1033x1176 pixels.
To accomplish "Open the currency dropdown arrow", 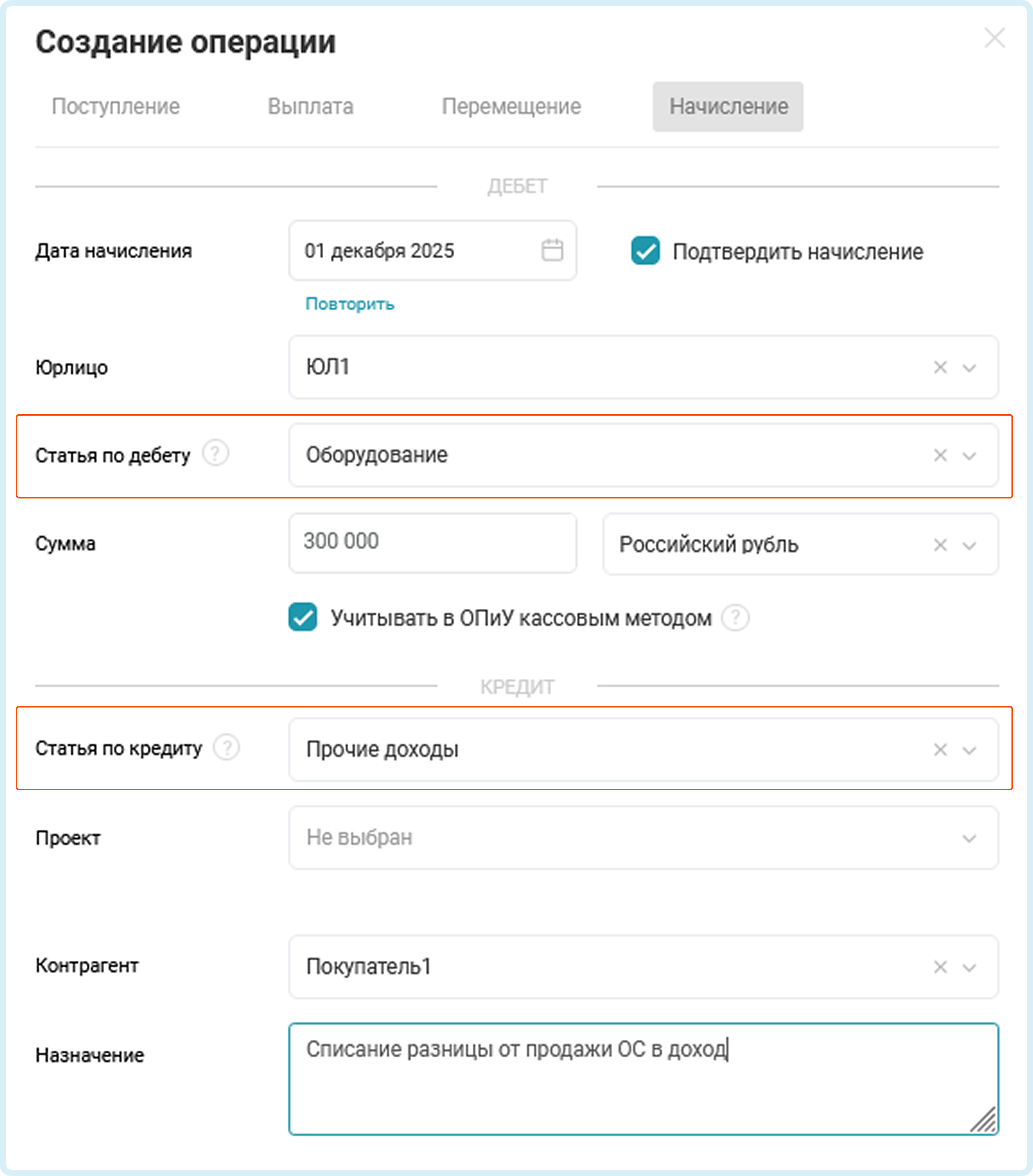I will click(969, 545).
